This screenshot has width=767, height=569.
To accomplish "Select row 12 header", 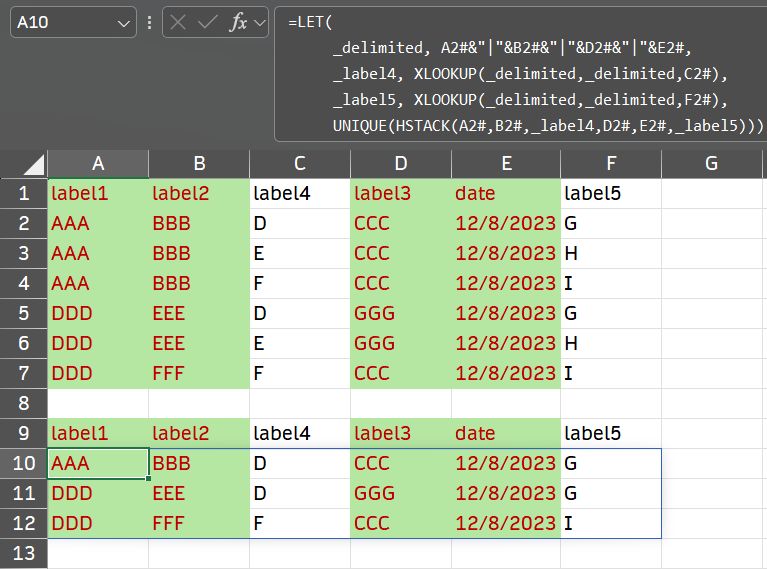I will pyautogui.click(x=23, y=523).
